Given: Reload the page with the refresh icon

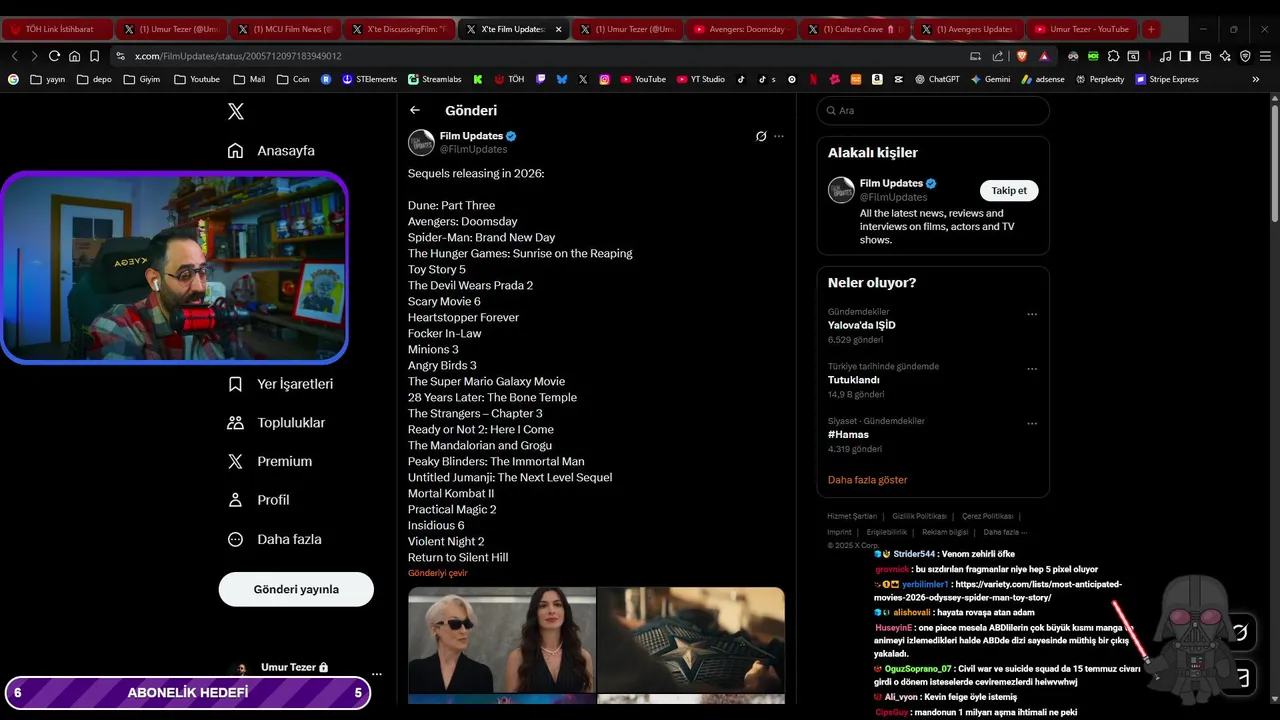Looking at the screenshot, I should [x=54, y=56].
